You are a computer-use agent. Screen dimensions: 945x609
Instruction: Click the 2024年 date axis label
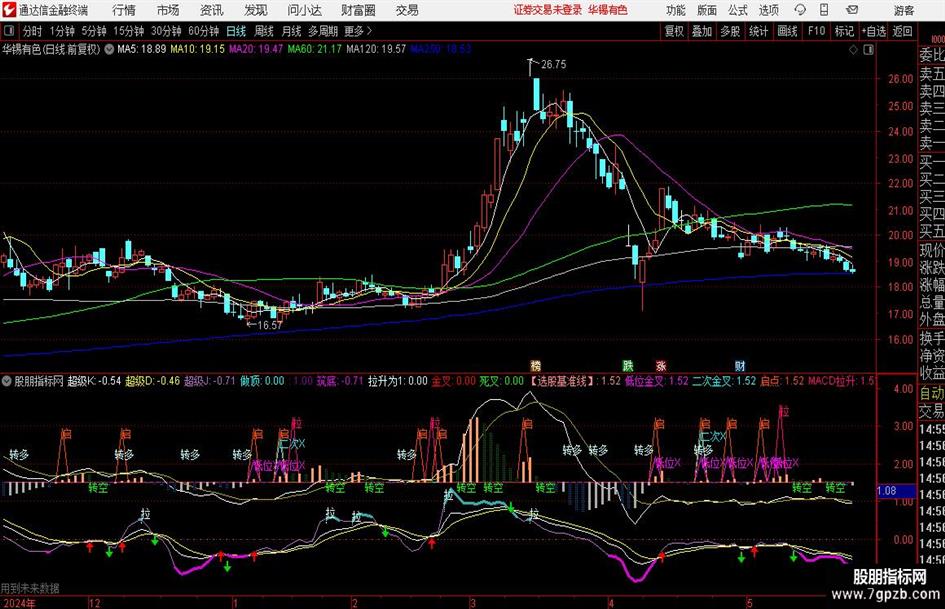tap(19, 603)
